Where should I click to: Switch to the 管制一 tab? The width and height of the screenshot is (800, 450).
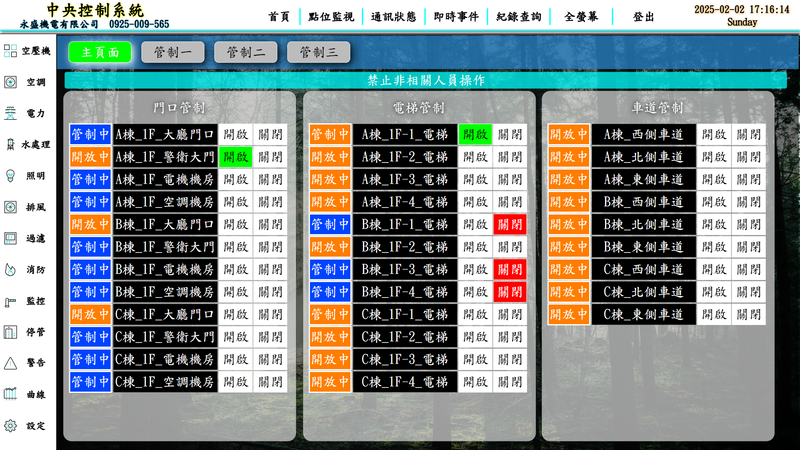173,52
